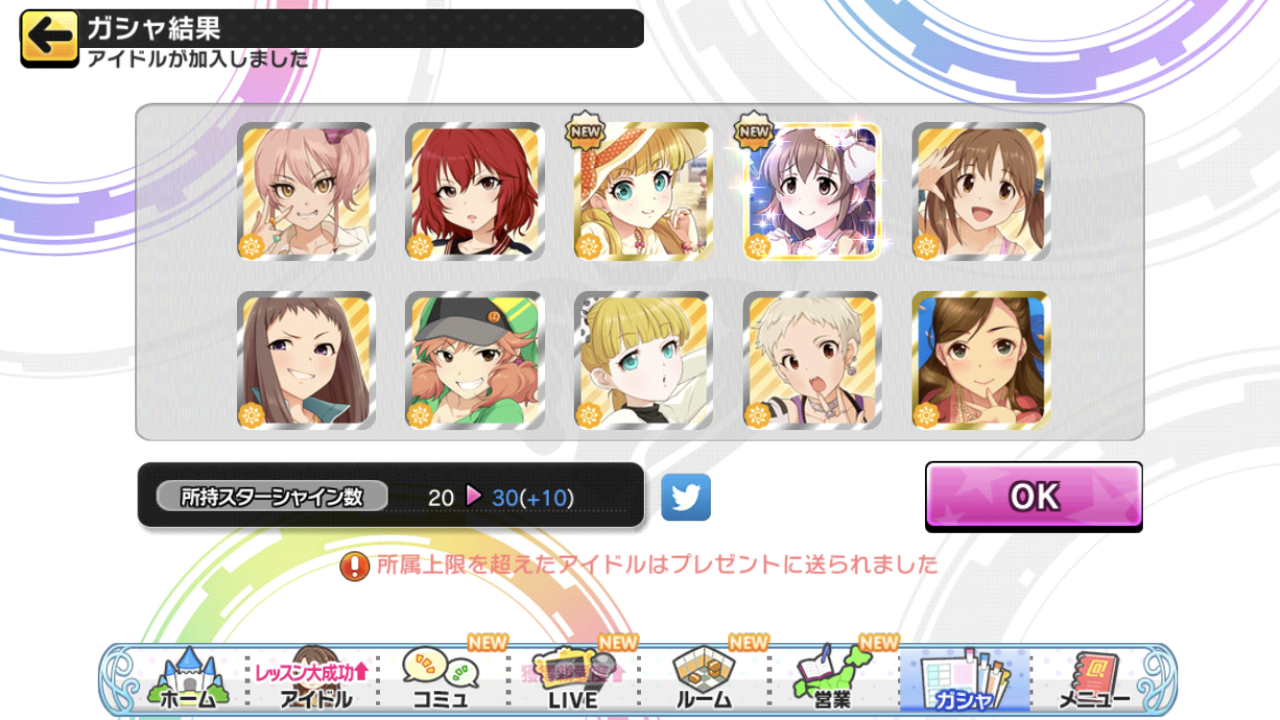The image size is (1280, 720).
Task: Open the LIVE ticket icon
Action: (573, 679)
